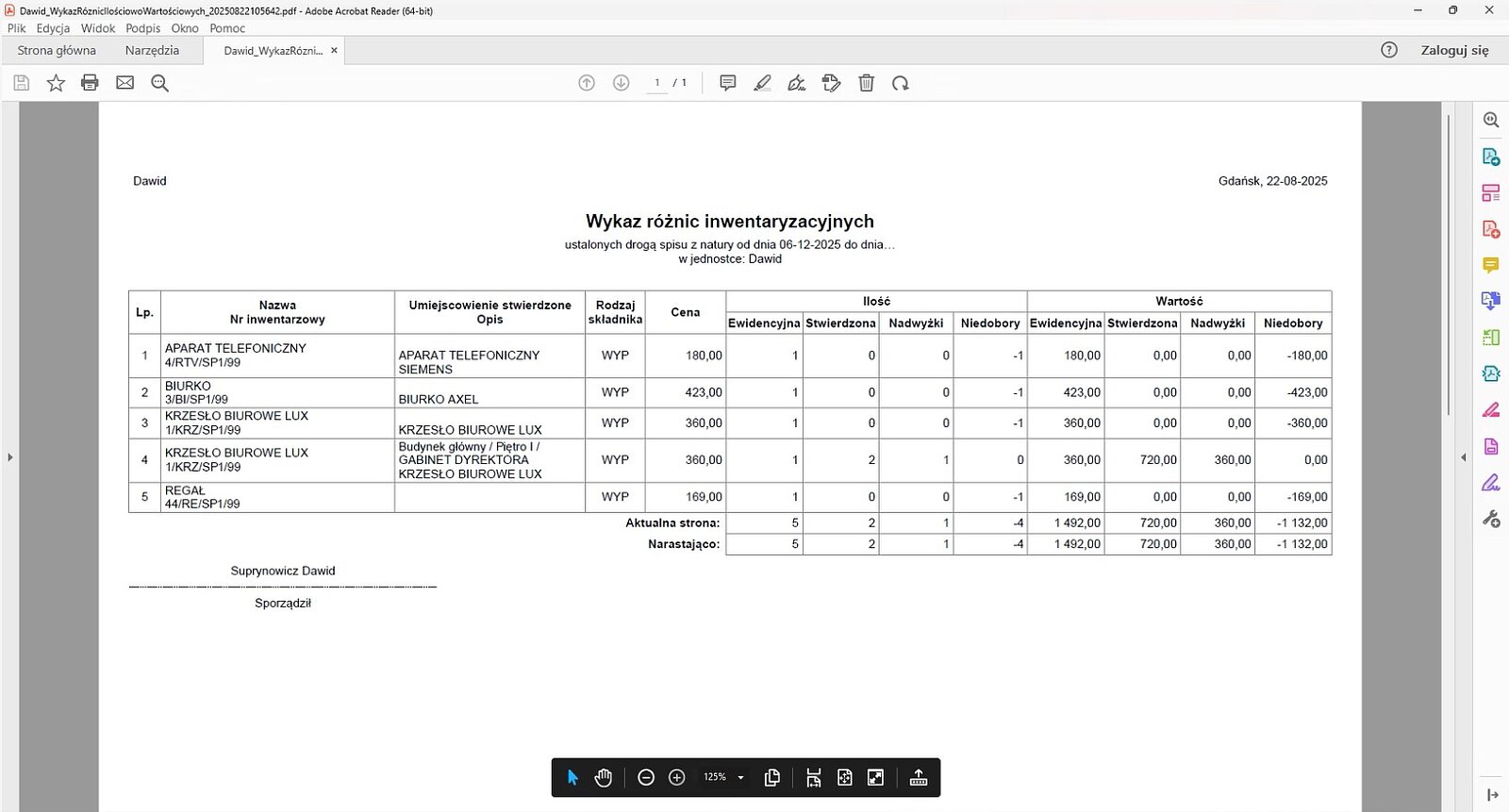Activate the Hand pan tool
Viewport: 1509px width, 812px height.
(x=604, y=777)
